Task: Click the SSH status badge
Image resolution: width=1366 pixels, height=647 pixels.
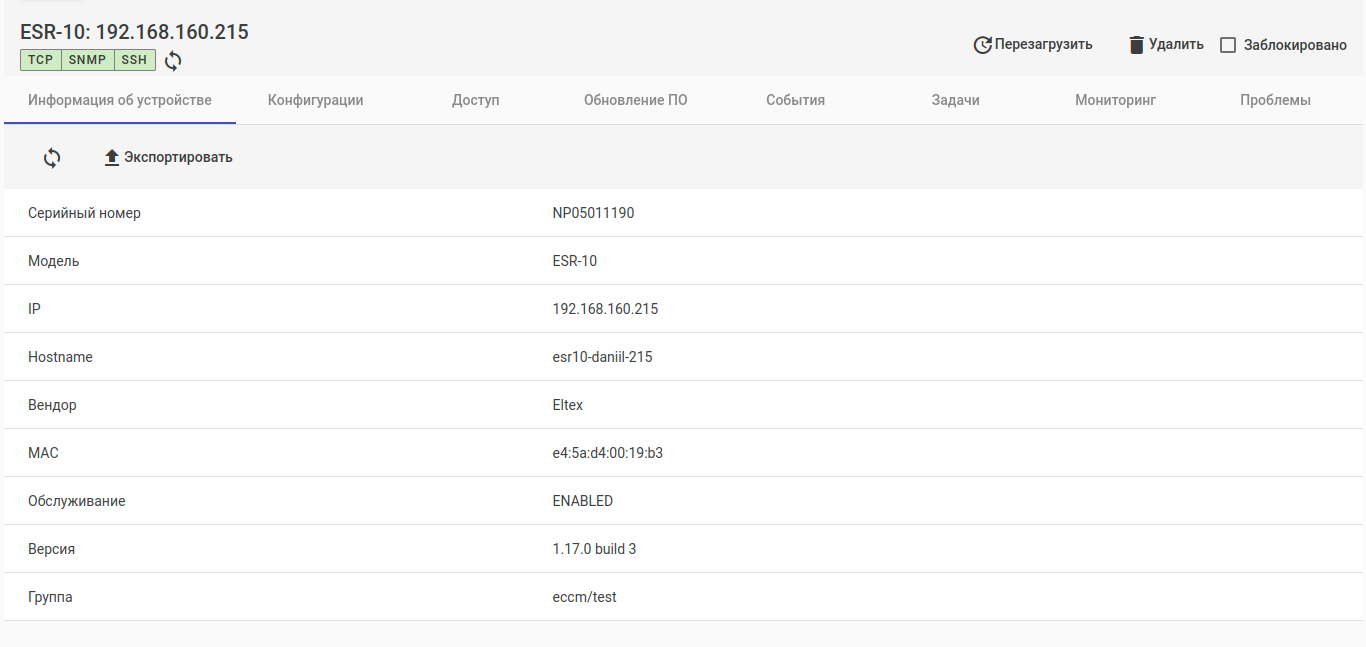Action: coord(134,60)
